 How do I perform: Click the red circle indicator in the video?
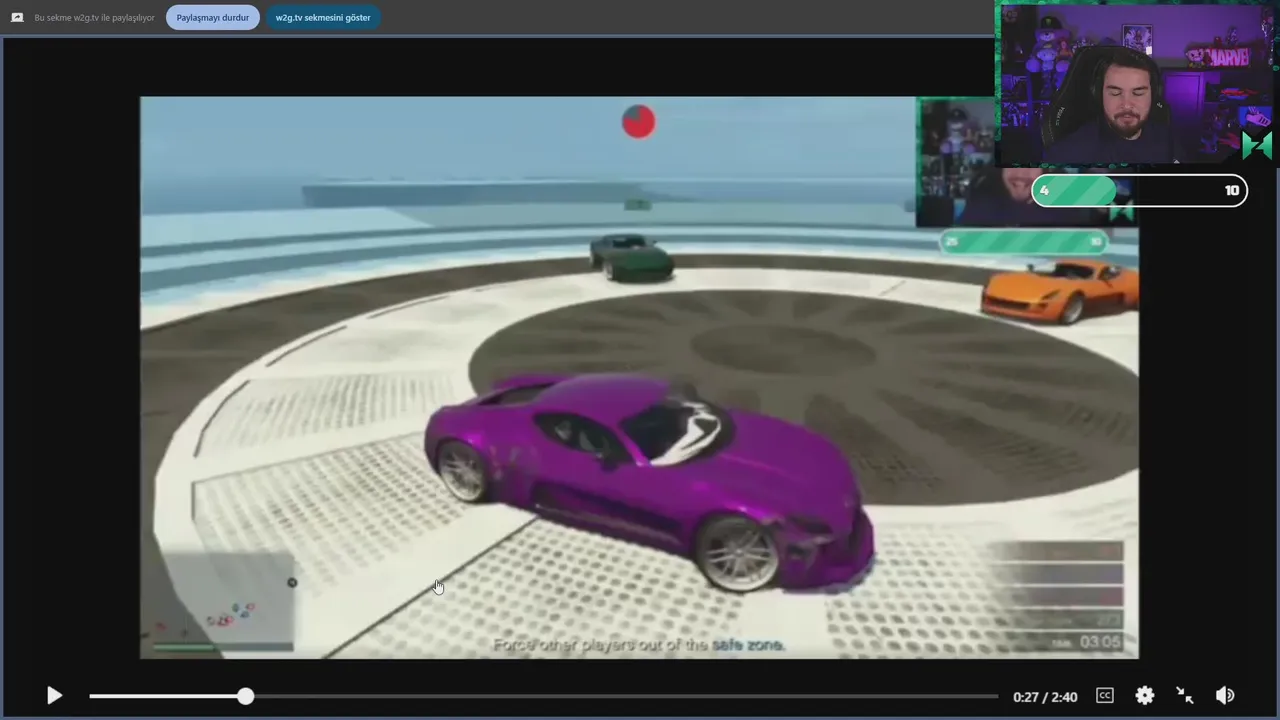pyautogui.click(x=638, y=121)
